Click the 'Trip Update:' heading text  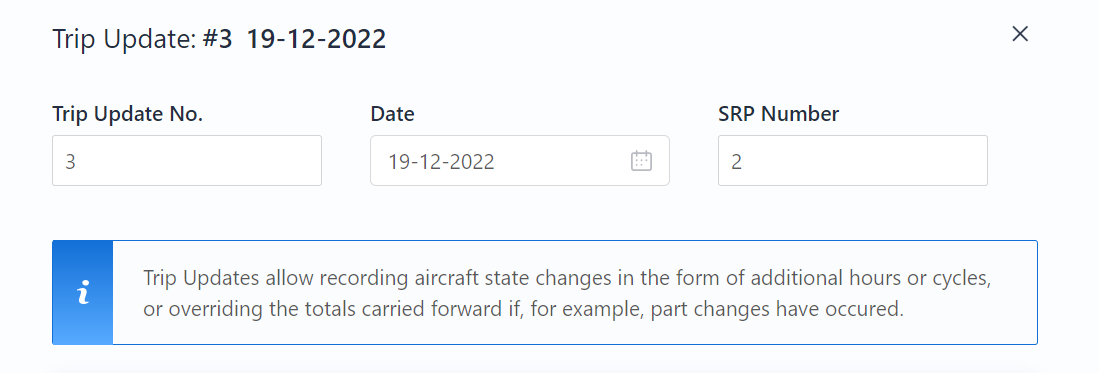124,40
